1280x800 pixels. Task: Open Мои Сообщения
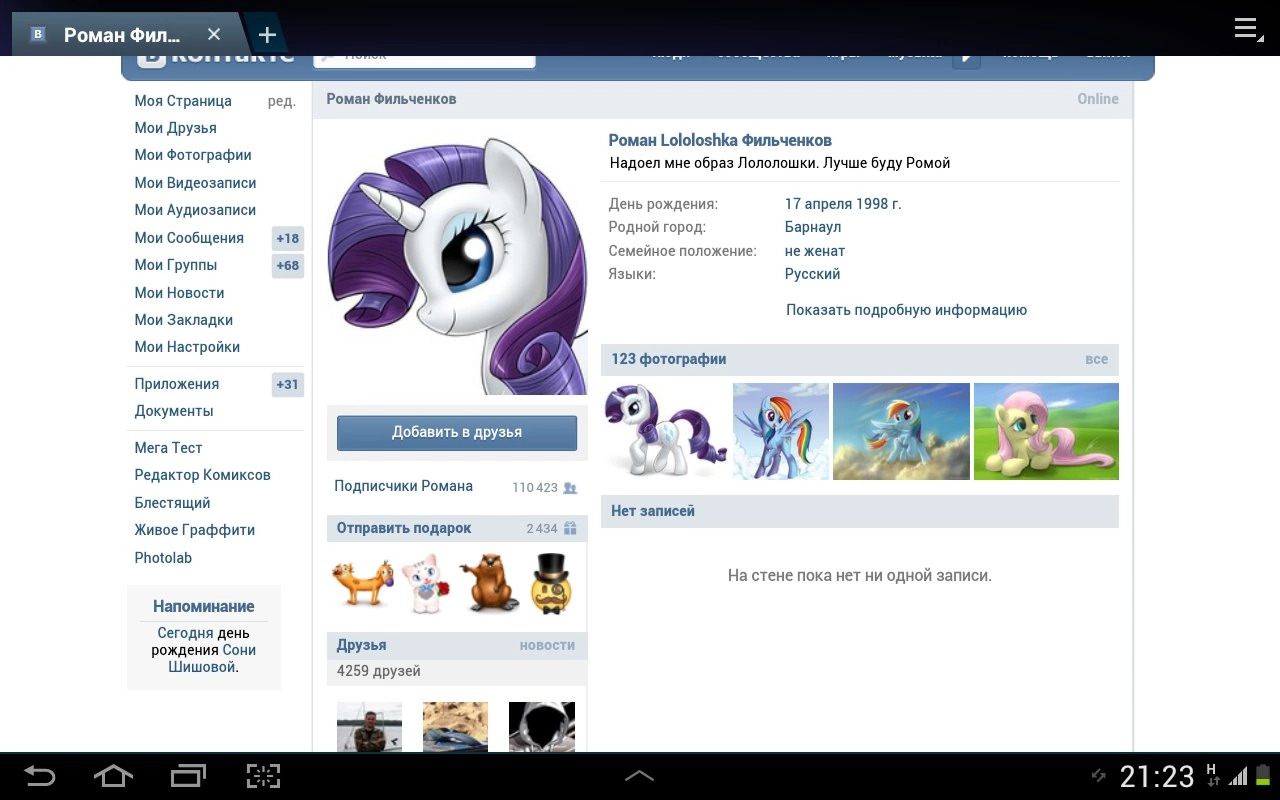(x=190, y=238)
